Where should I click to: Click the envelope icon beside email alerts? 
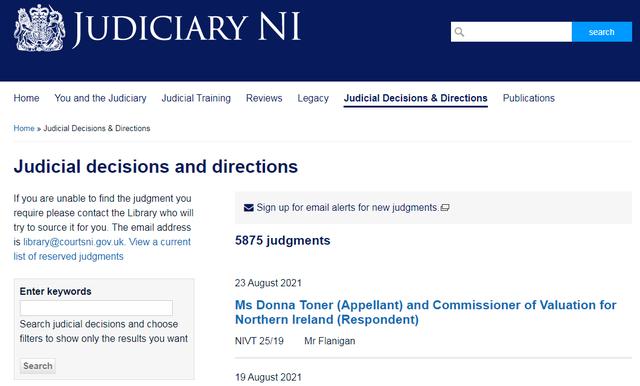tap(249, 208)
